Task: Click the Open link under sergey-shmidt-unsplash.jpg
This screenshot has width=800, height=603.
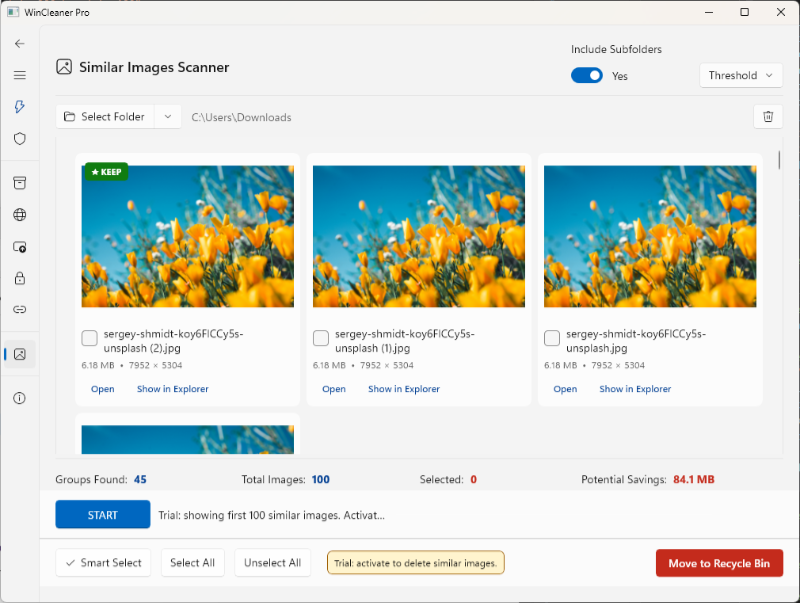Action: 565,389
